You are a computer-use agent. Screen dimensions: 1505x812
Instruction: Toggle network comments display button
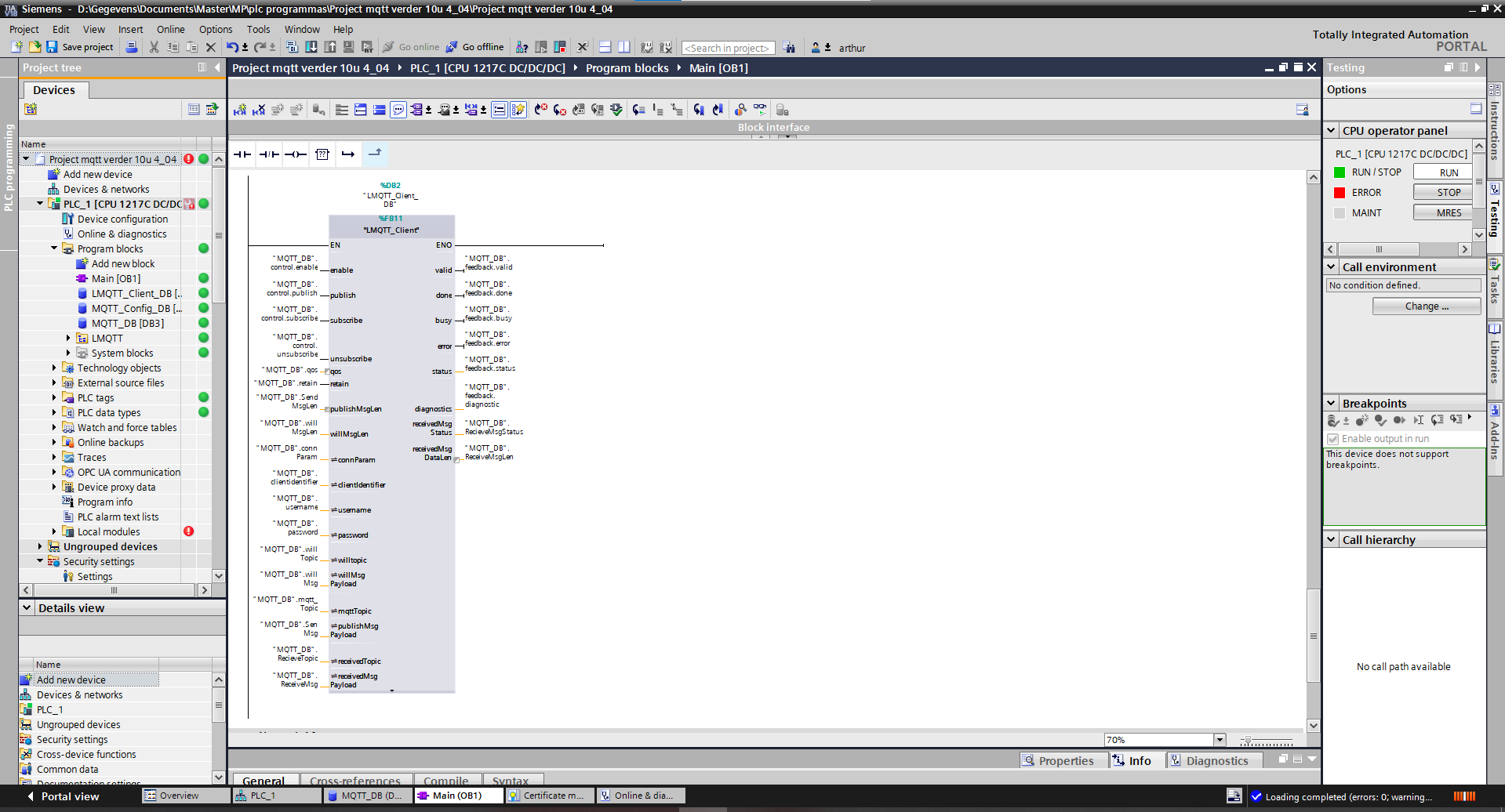click(x=398, y=110)
